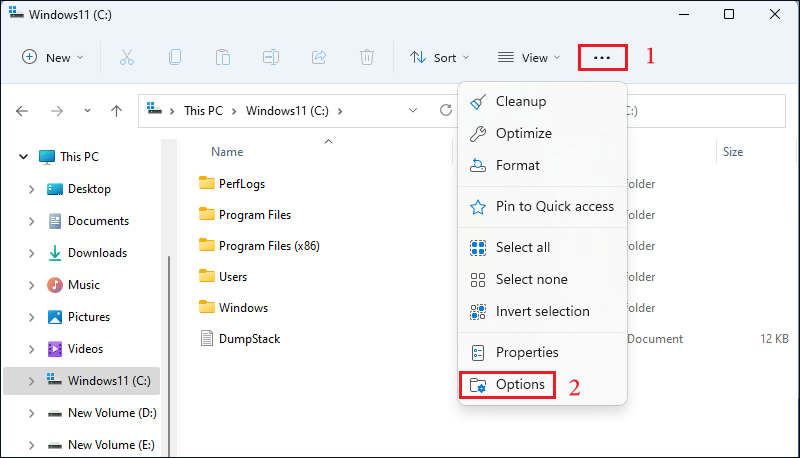Click the PerfLogs folder icon

click(207, 183)
